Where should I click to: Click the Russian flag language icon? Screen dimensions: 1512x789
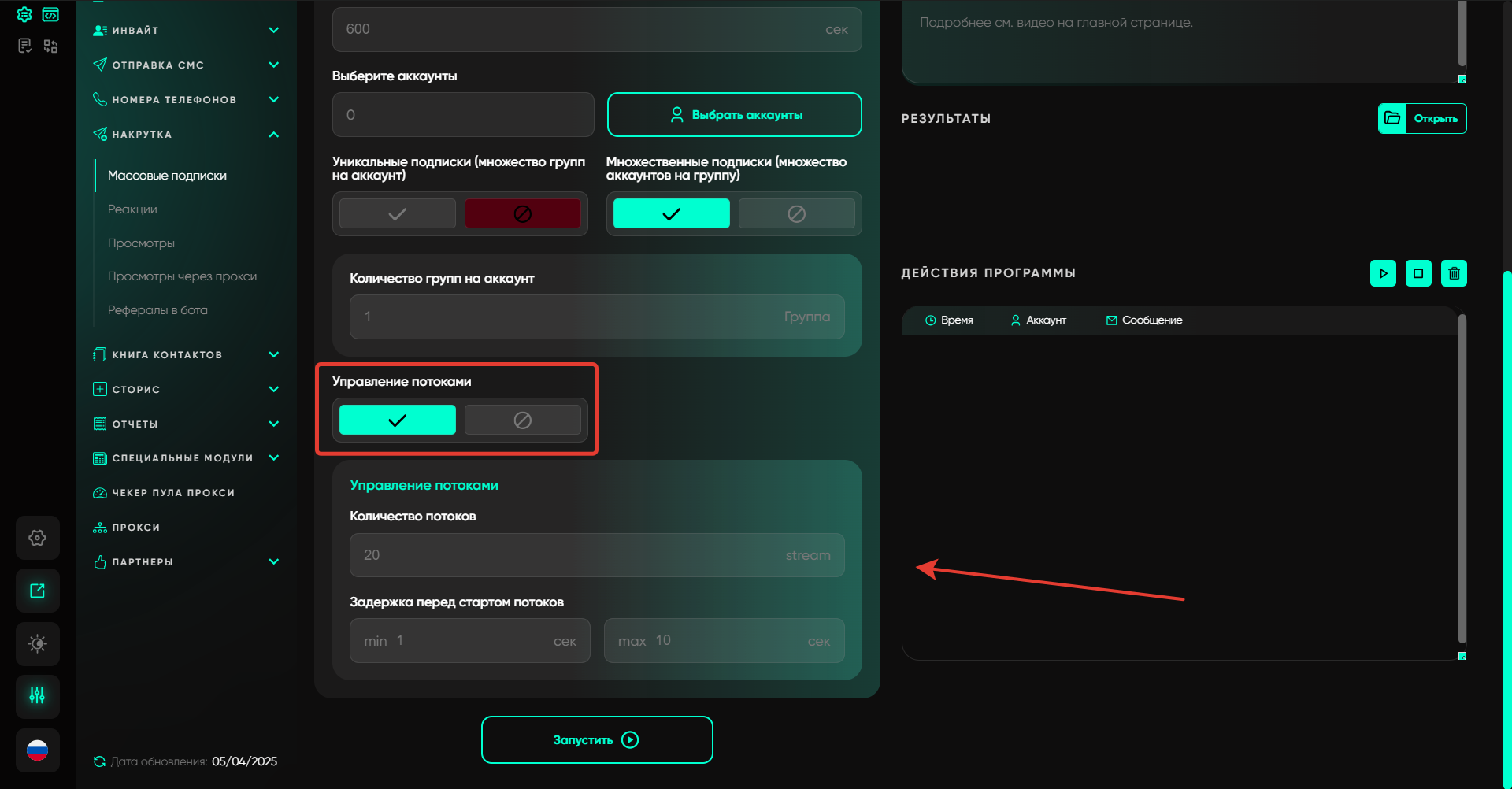(x=37, y=750)
